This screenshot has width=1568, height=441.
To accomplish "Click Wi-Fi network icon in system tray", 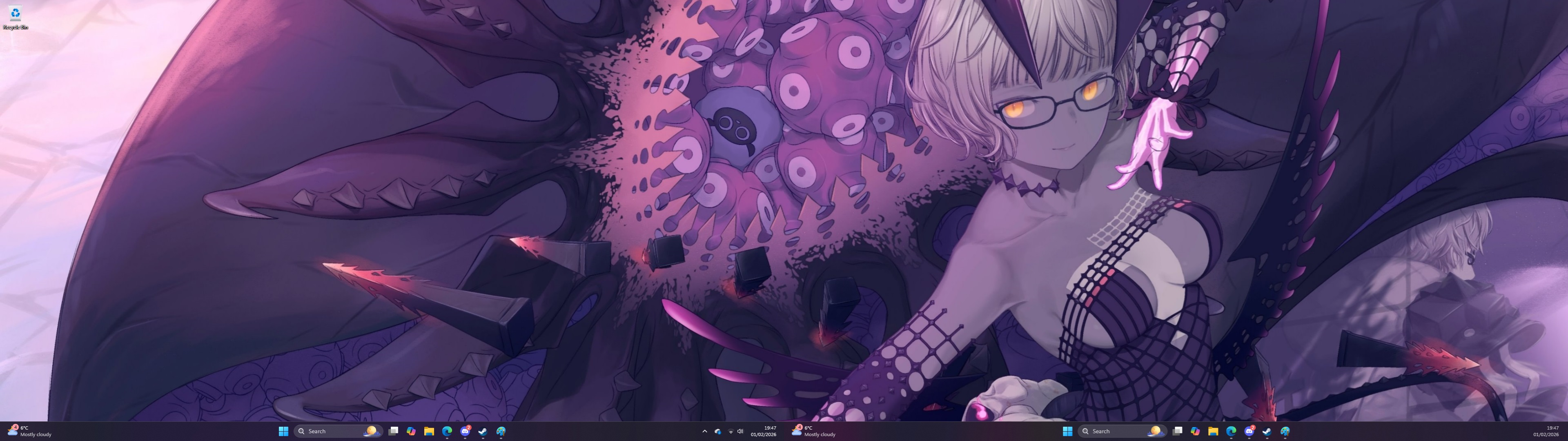I will 731,431.
